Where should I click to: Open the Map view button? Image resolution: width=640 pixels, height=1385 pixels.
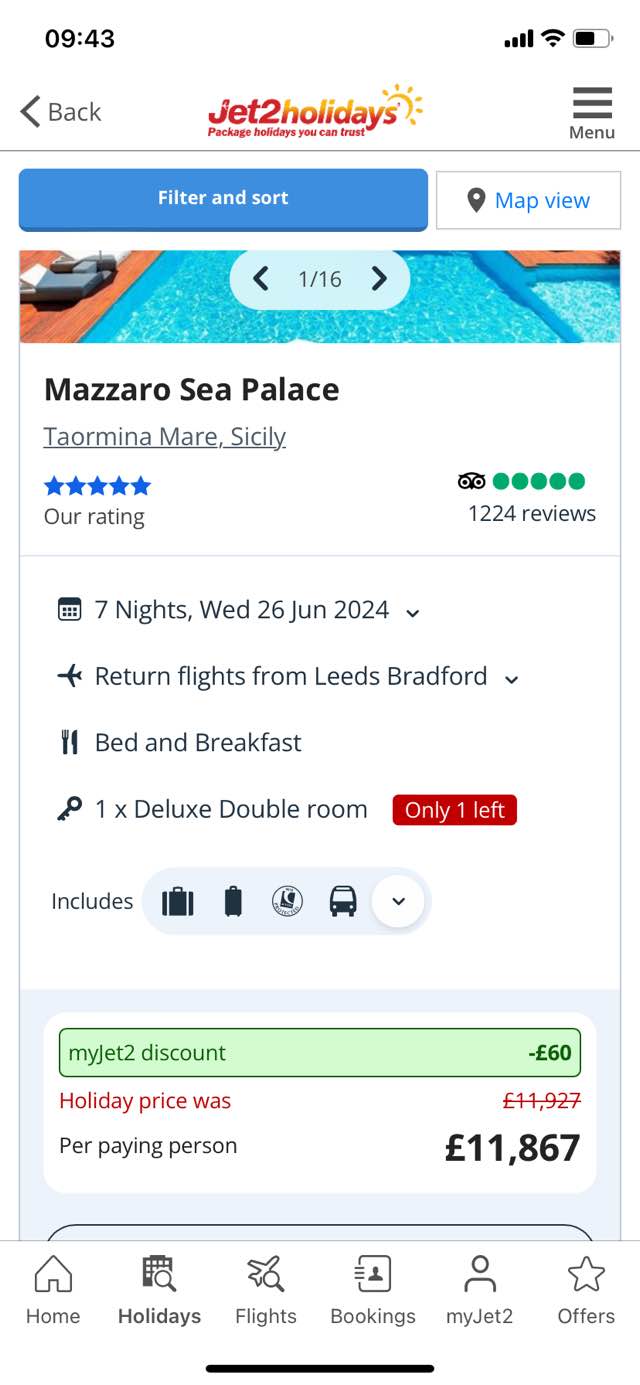coord(528,201)
